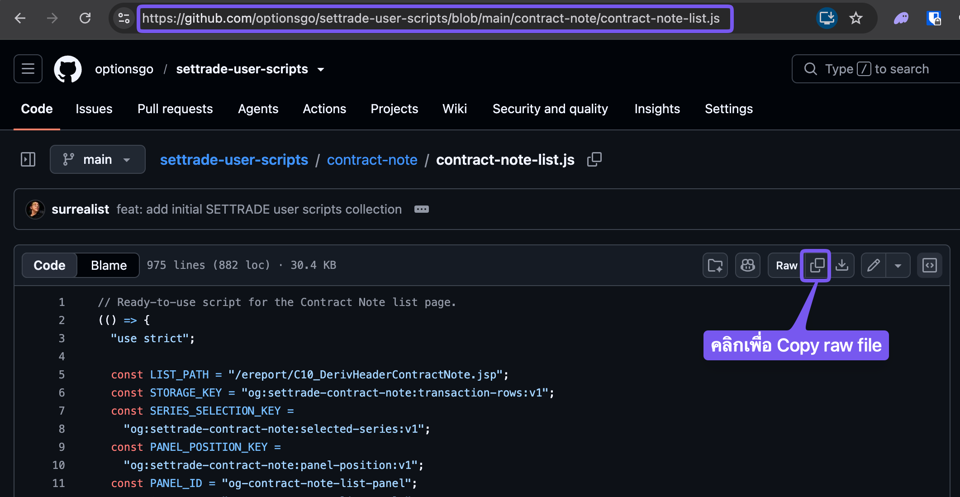Select the Code view toggle
The height and width of the screenshot is (497, 960).
click(x=50, y=265)
